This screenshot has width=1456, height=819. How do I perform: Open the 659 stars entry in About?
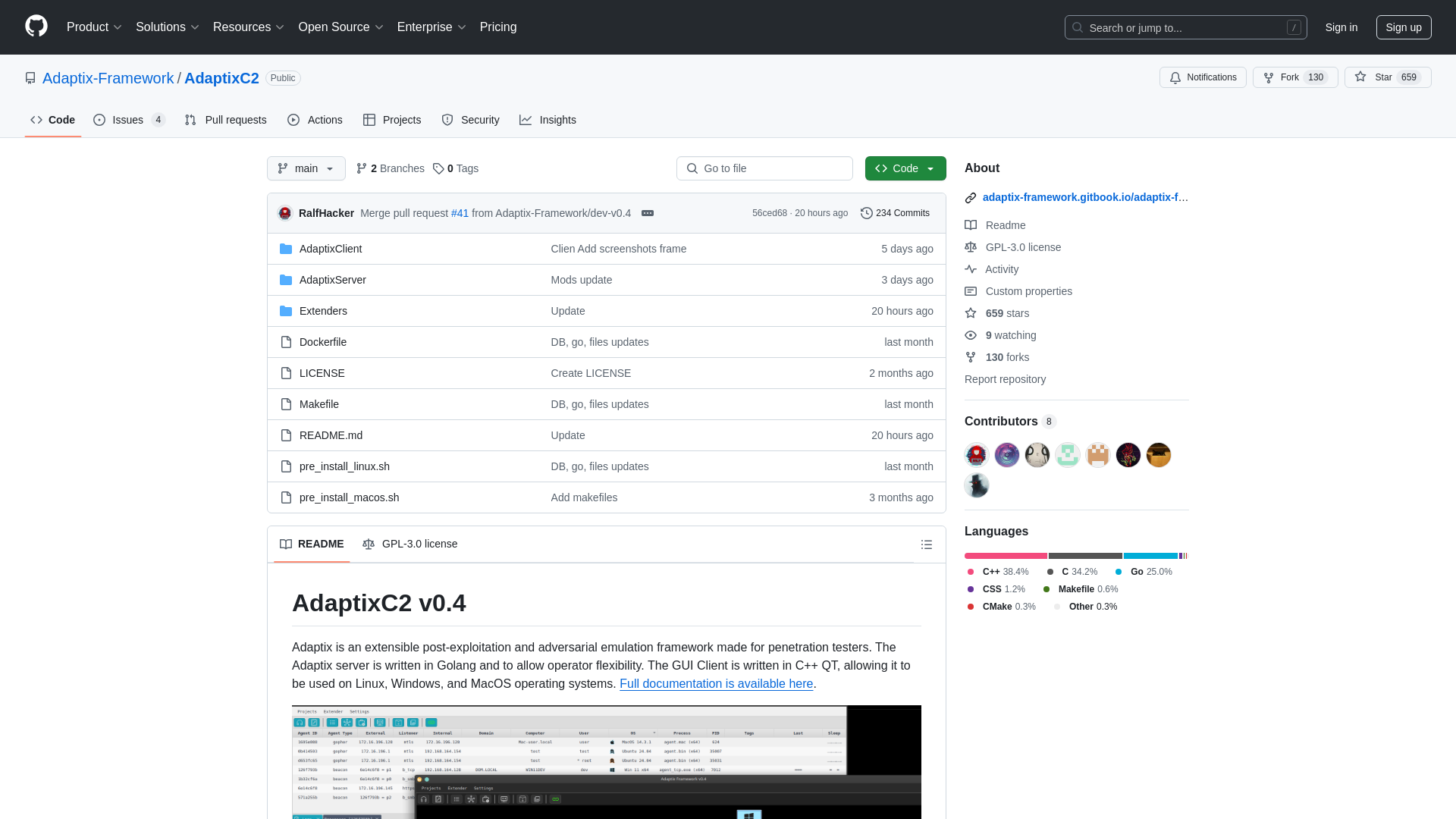pos(997,313)
